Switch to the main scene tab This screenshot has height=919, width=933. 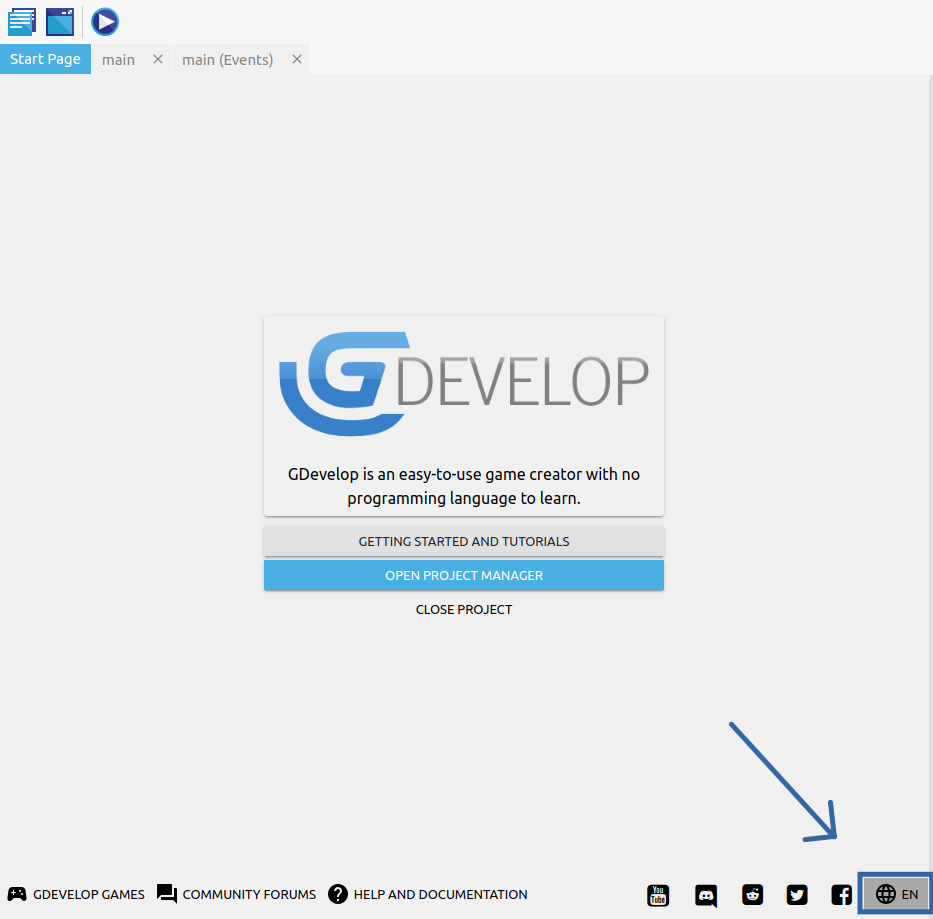point(118,60)
